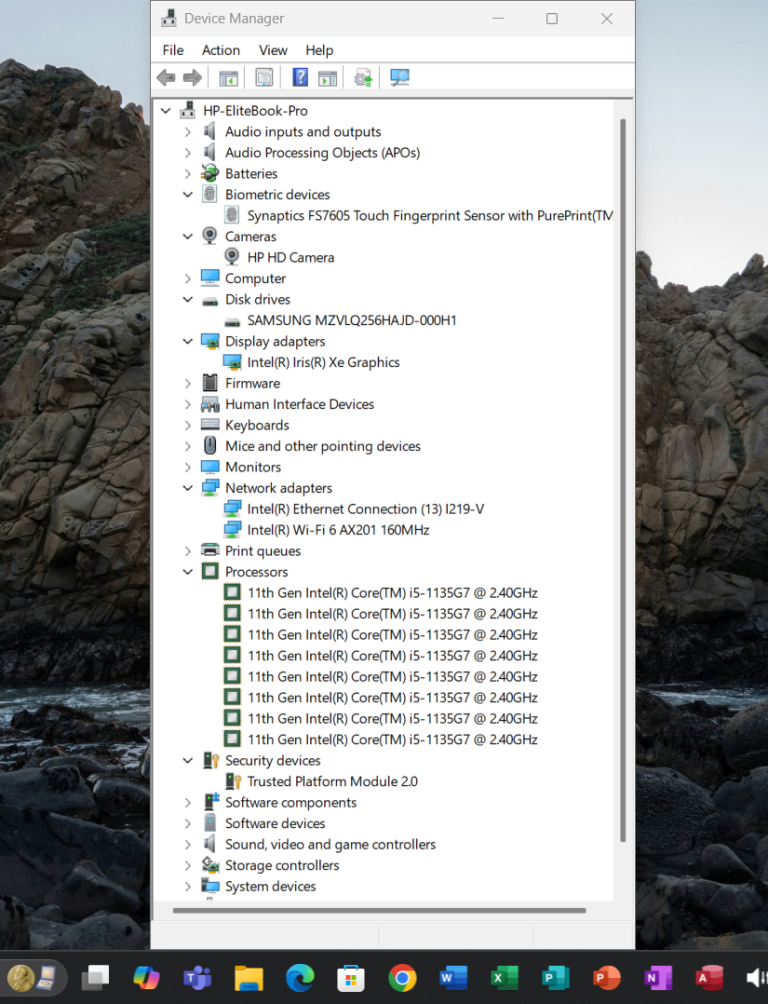This screenshot has width=768, height=1004.
Task: Collapse the Processors category
Action: 188,572
